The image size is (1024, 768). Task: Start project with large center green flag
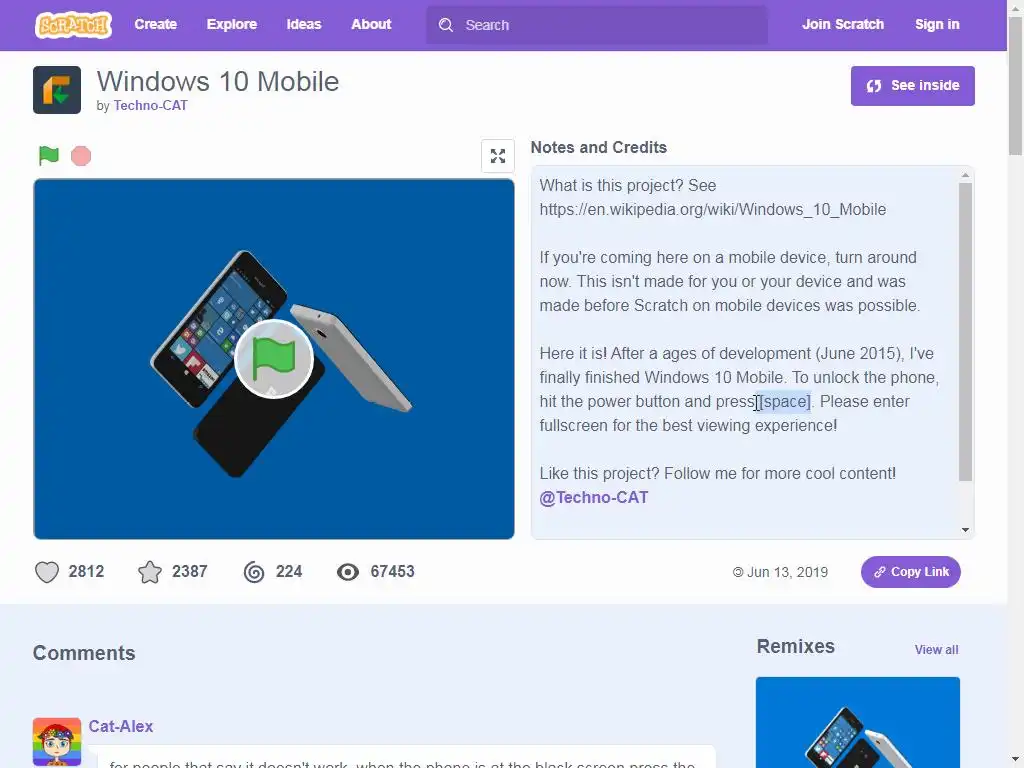click(274, 359)
